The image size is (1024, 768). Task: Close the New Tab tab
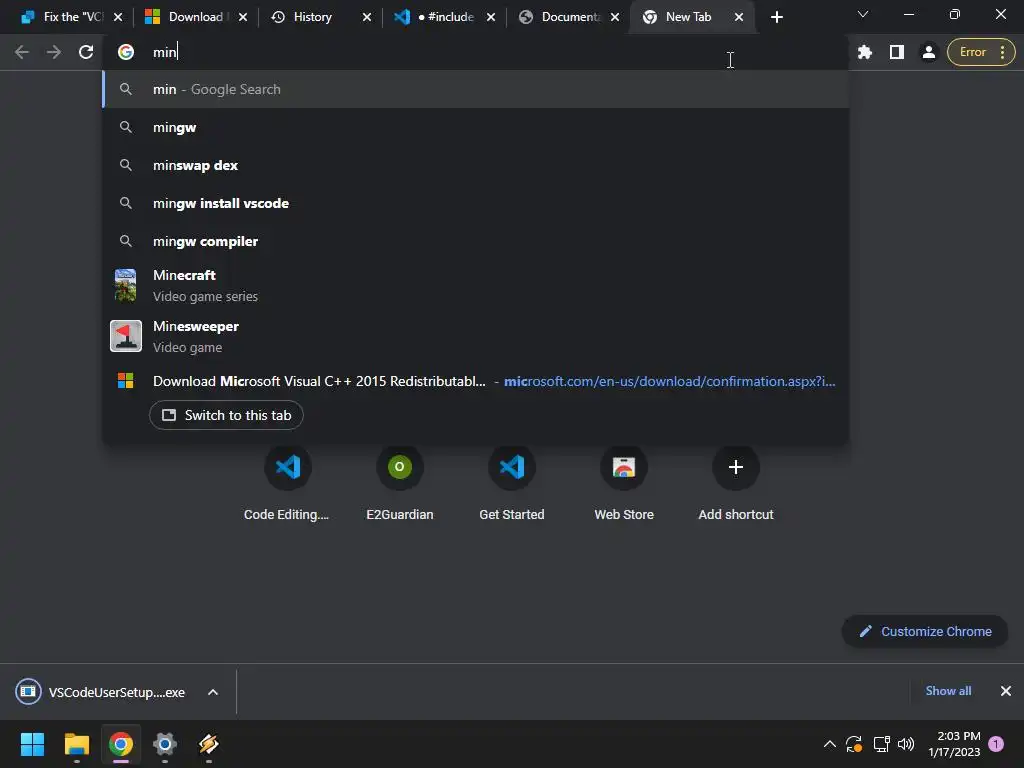[x=739, y=17]
